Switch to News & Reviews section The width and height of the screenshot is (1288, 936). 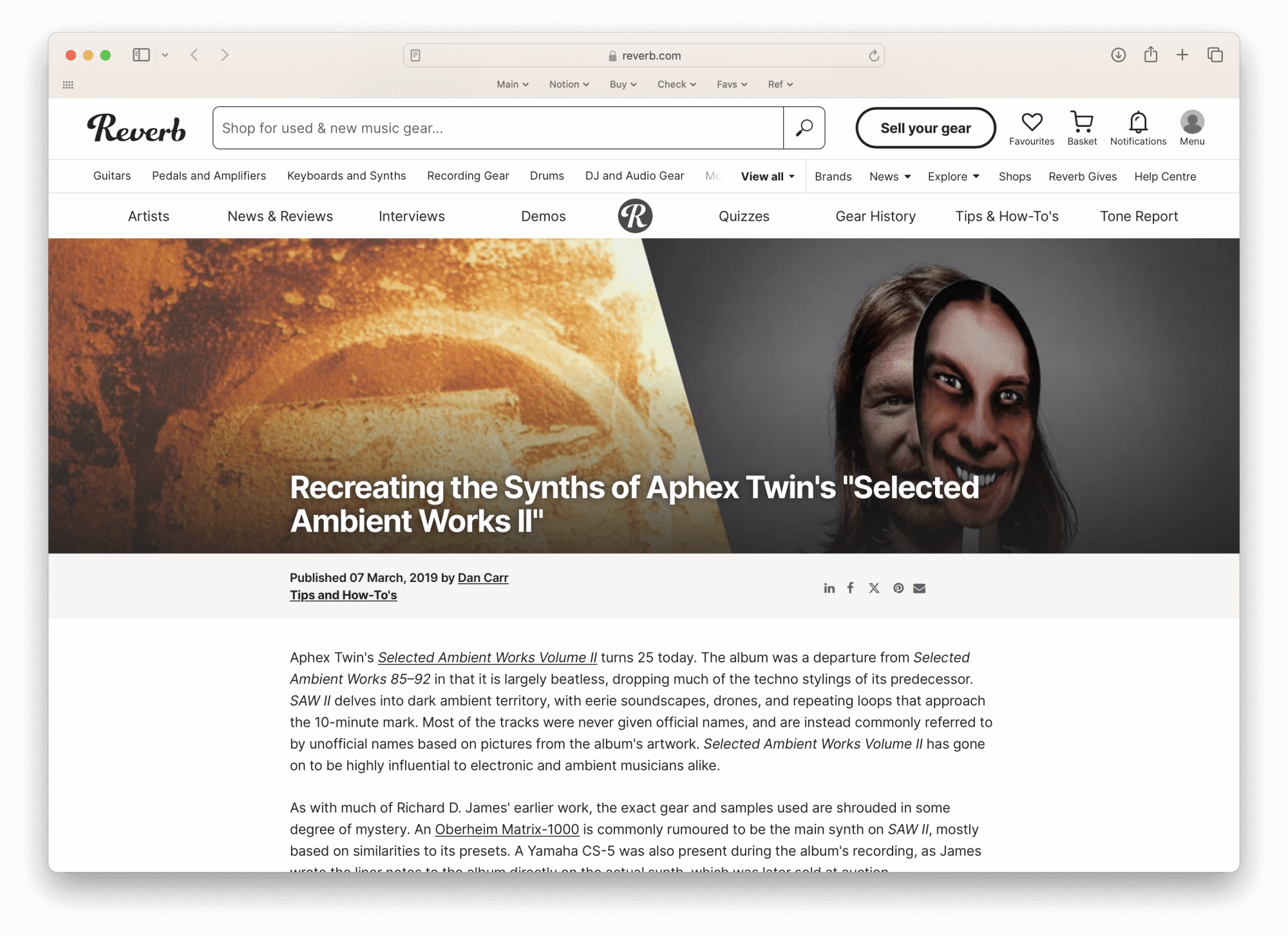280,216
